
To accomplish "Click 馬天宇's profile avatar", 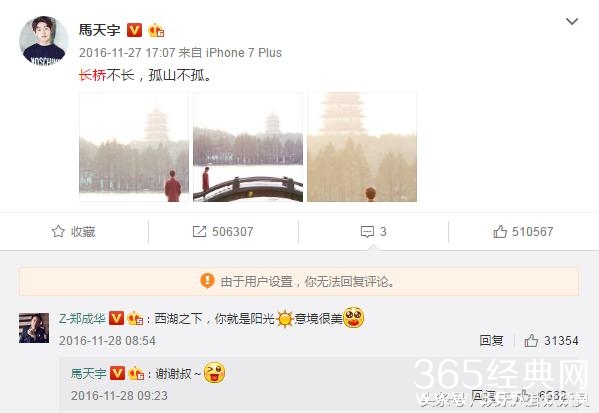I will click(x=44, y=41).
